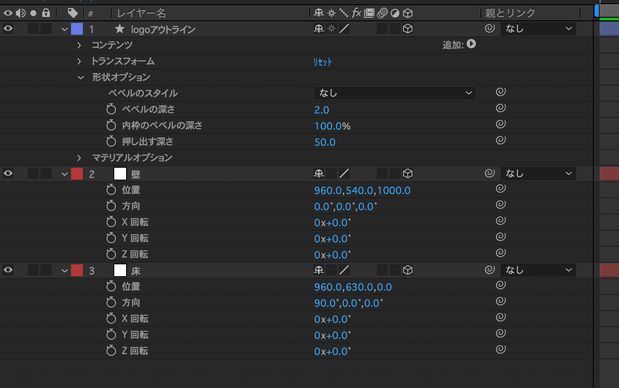
Task: Click pick whip for 床 layer 方向
Action: click(501, 301)
